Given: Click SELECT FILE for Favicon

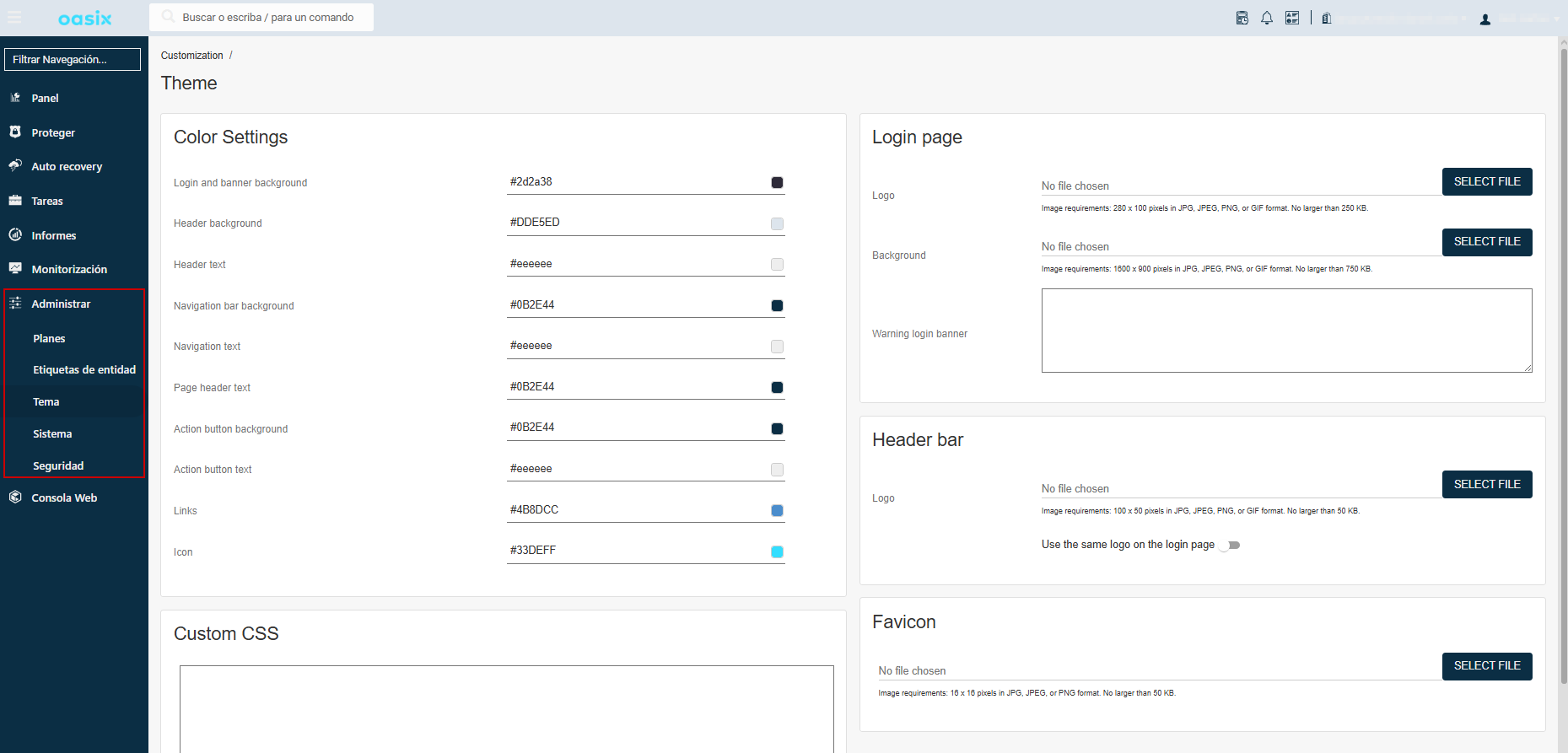Looking at the screenshot, I should [1486, 666].
